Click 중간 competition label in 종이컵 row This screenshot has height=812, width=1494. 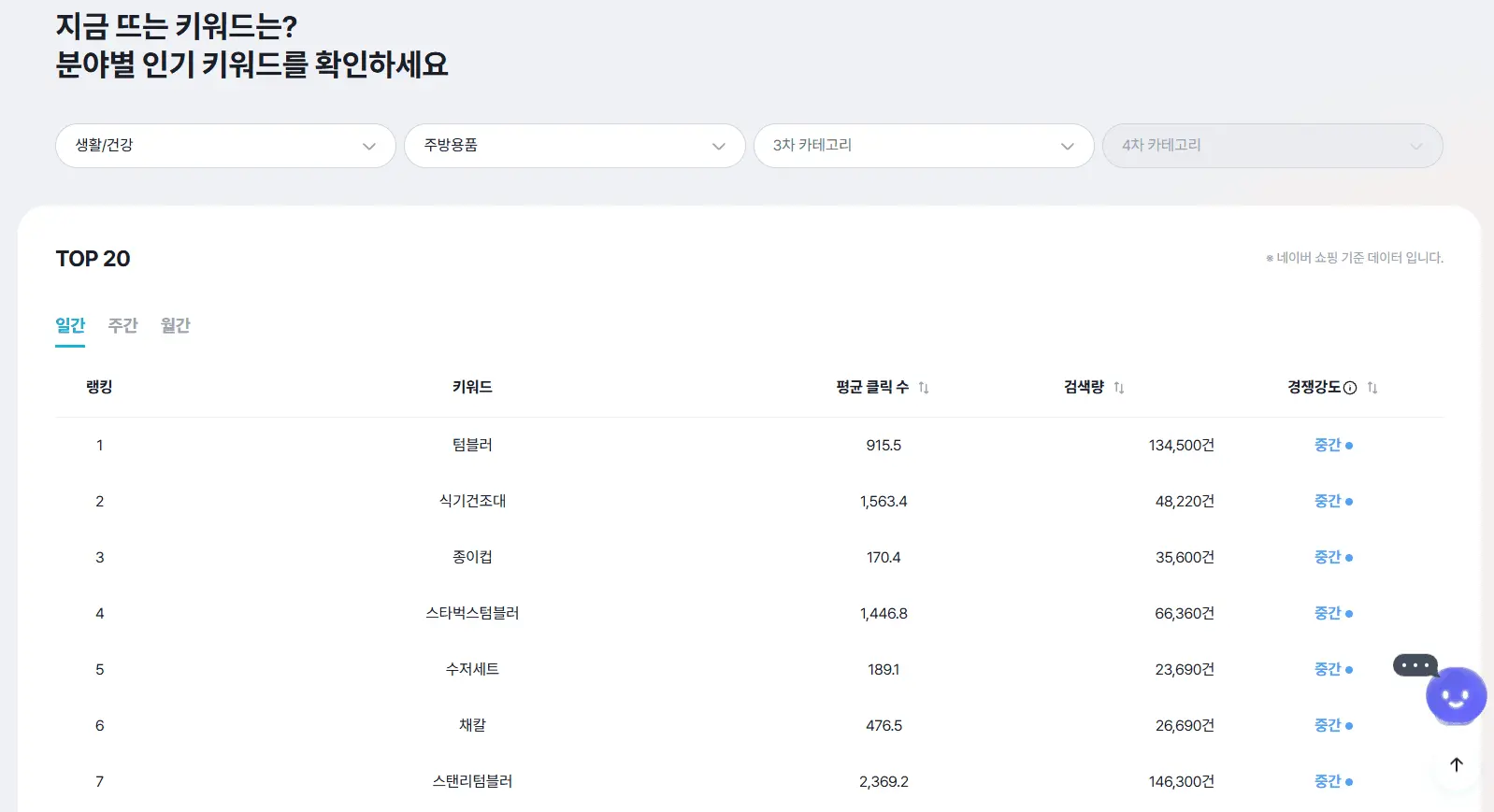[x=1328, y=557]
